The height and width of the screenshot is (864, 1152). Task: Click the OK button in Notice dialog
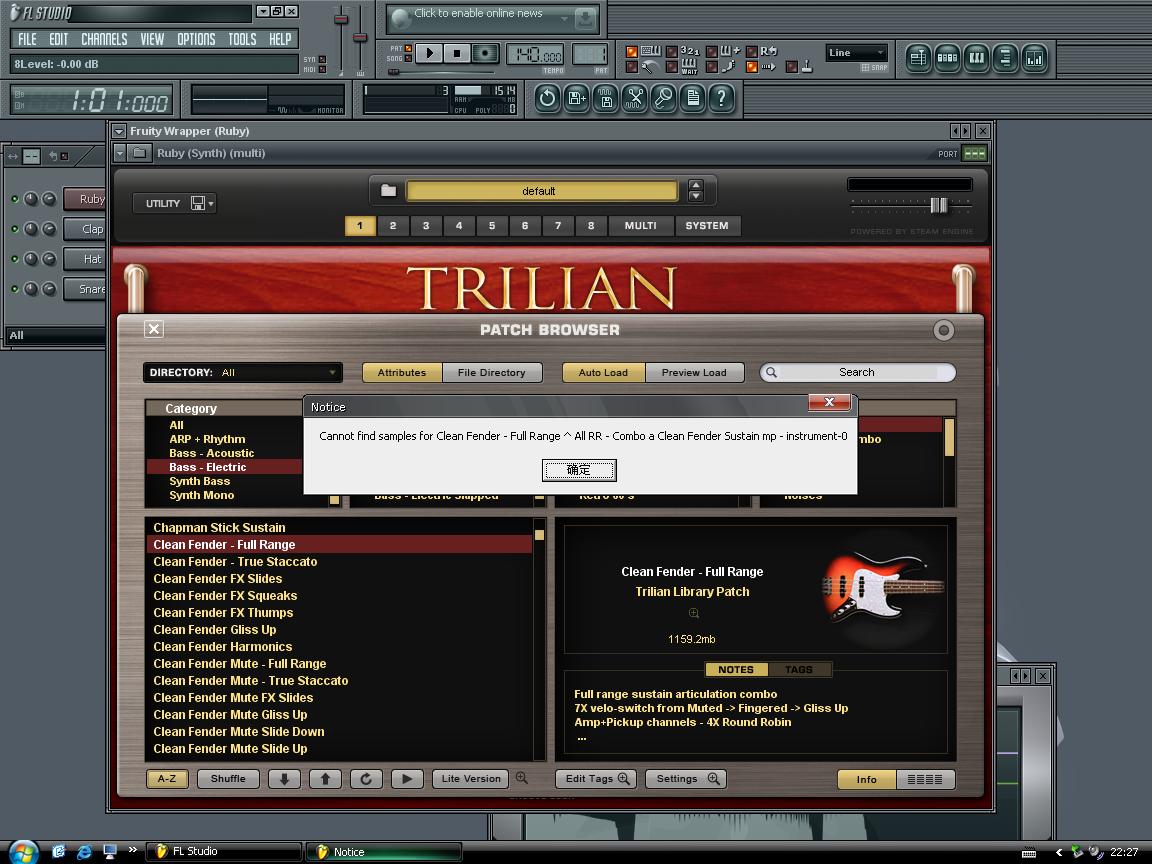click(579, 470)
